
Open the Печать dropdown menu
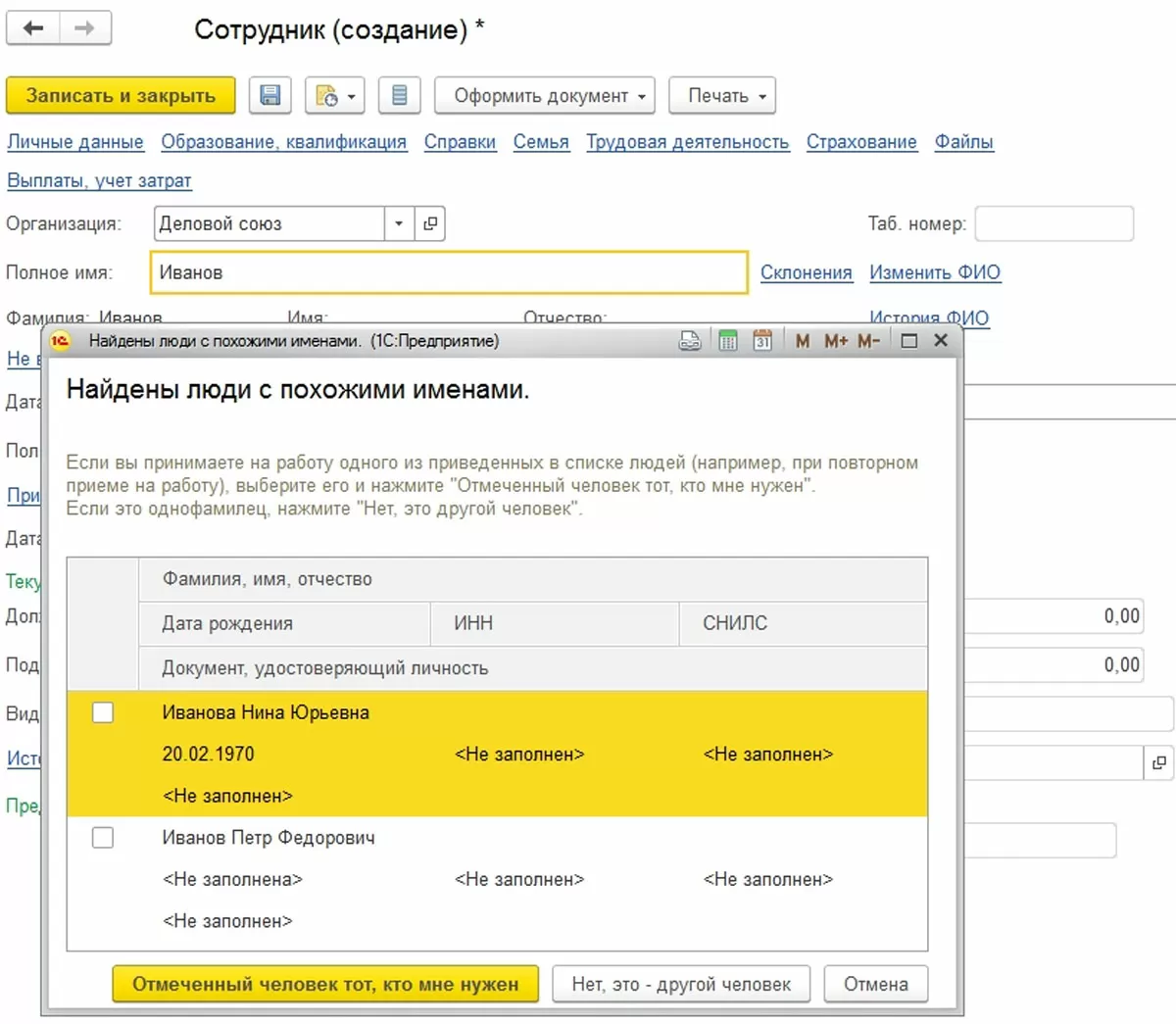[722, 96]
